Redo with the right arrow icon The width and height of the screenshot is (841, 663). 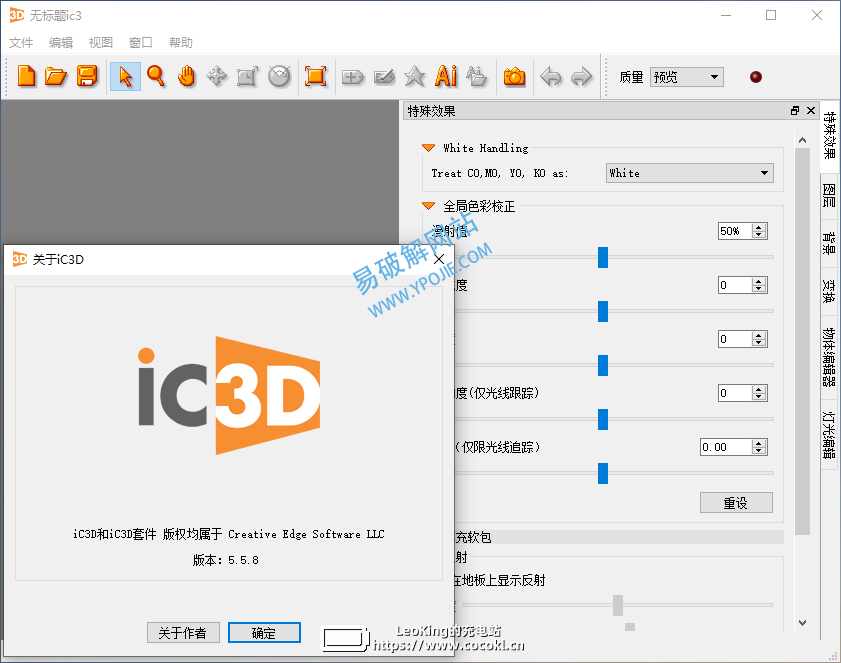coord(581,77)
